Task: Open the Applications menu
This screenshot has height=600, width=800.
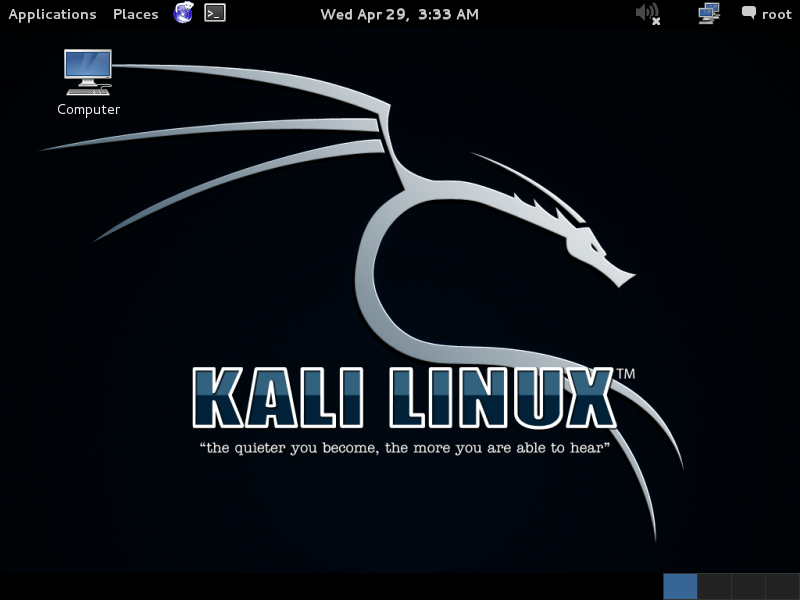Action: pyautogui.click(x=52, y=14)
